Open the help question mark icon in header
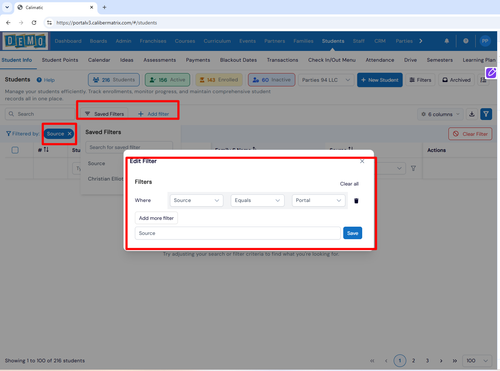The height and width of the screenshot is (371, 500). pyautogui.click(x=466, y=41)
